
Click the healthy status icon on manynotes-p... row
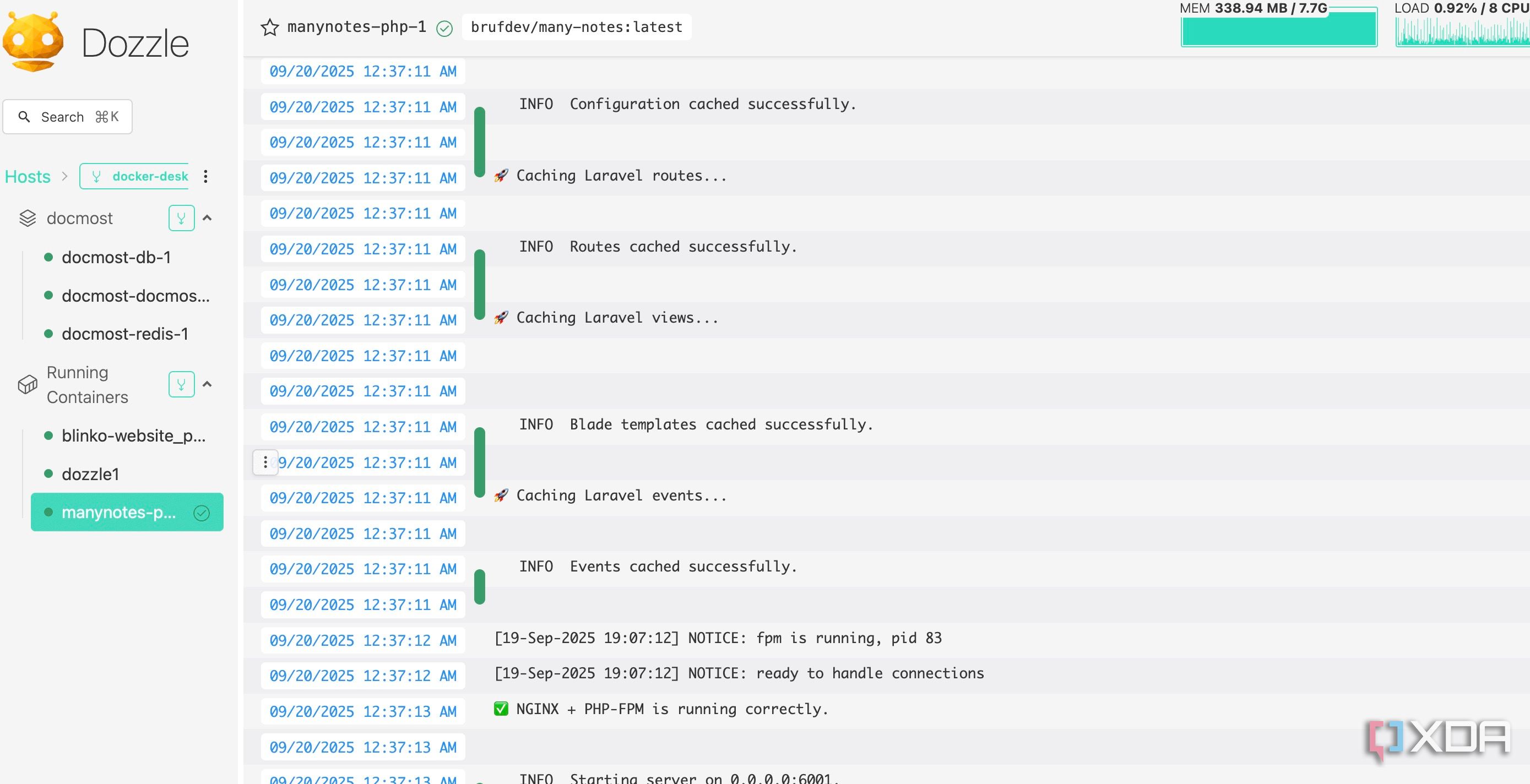coord(202,513)
